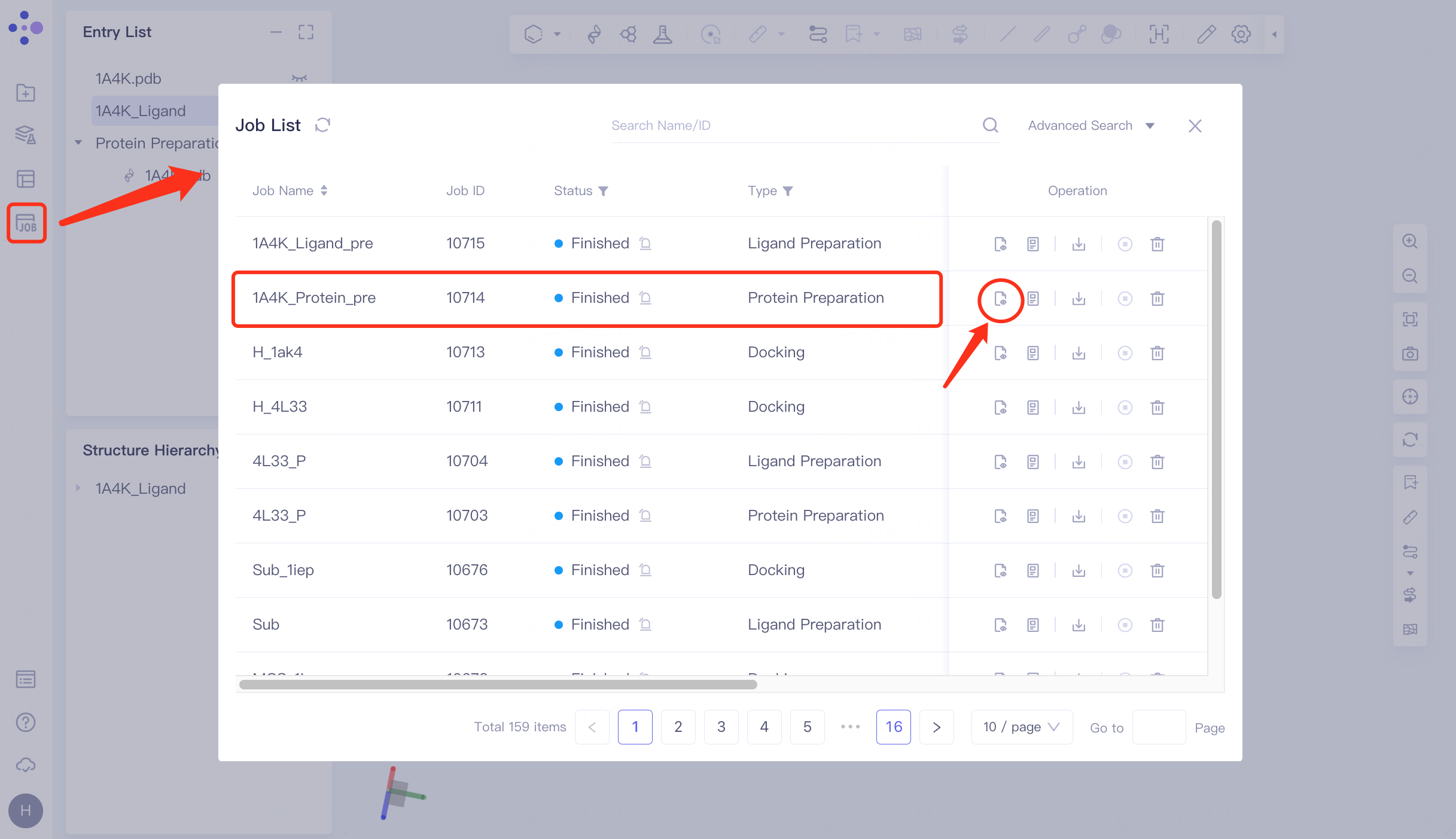This screenshot has height=839, width=1456.
Task: Open the Advanced Search dropdown
Action: click(x=1091, y=126)
